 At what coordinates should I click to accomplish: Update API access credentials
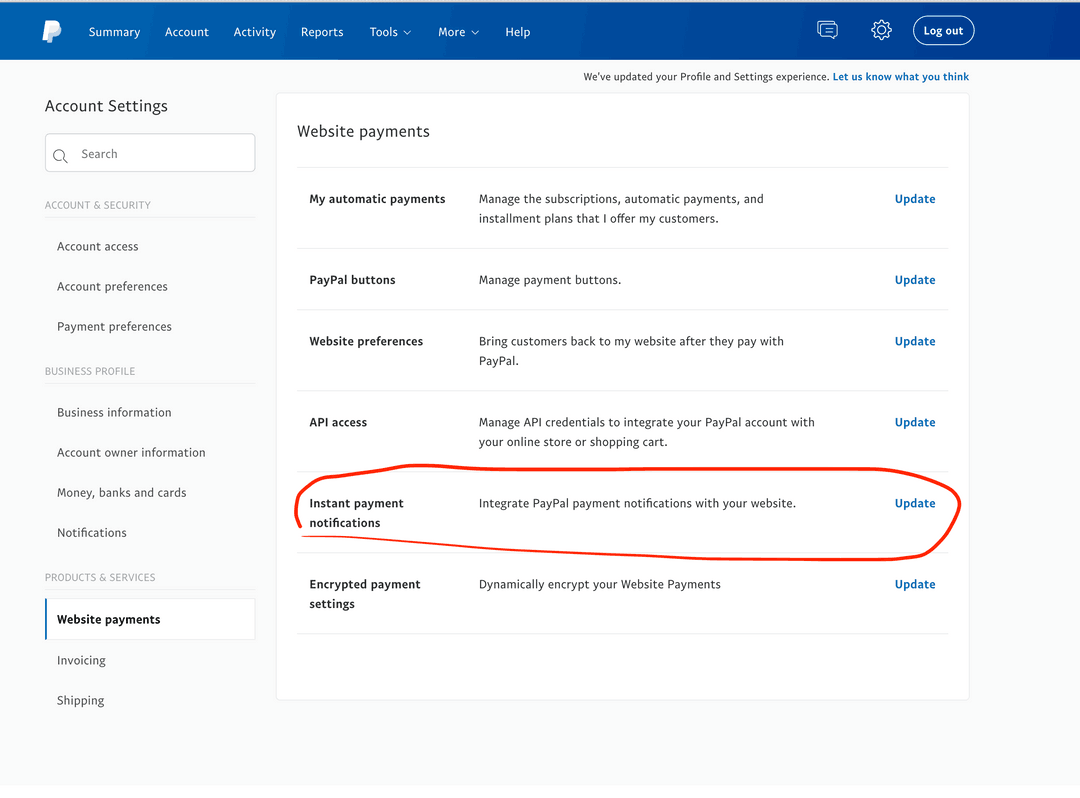[915, 423]
